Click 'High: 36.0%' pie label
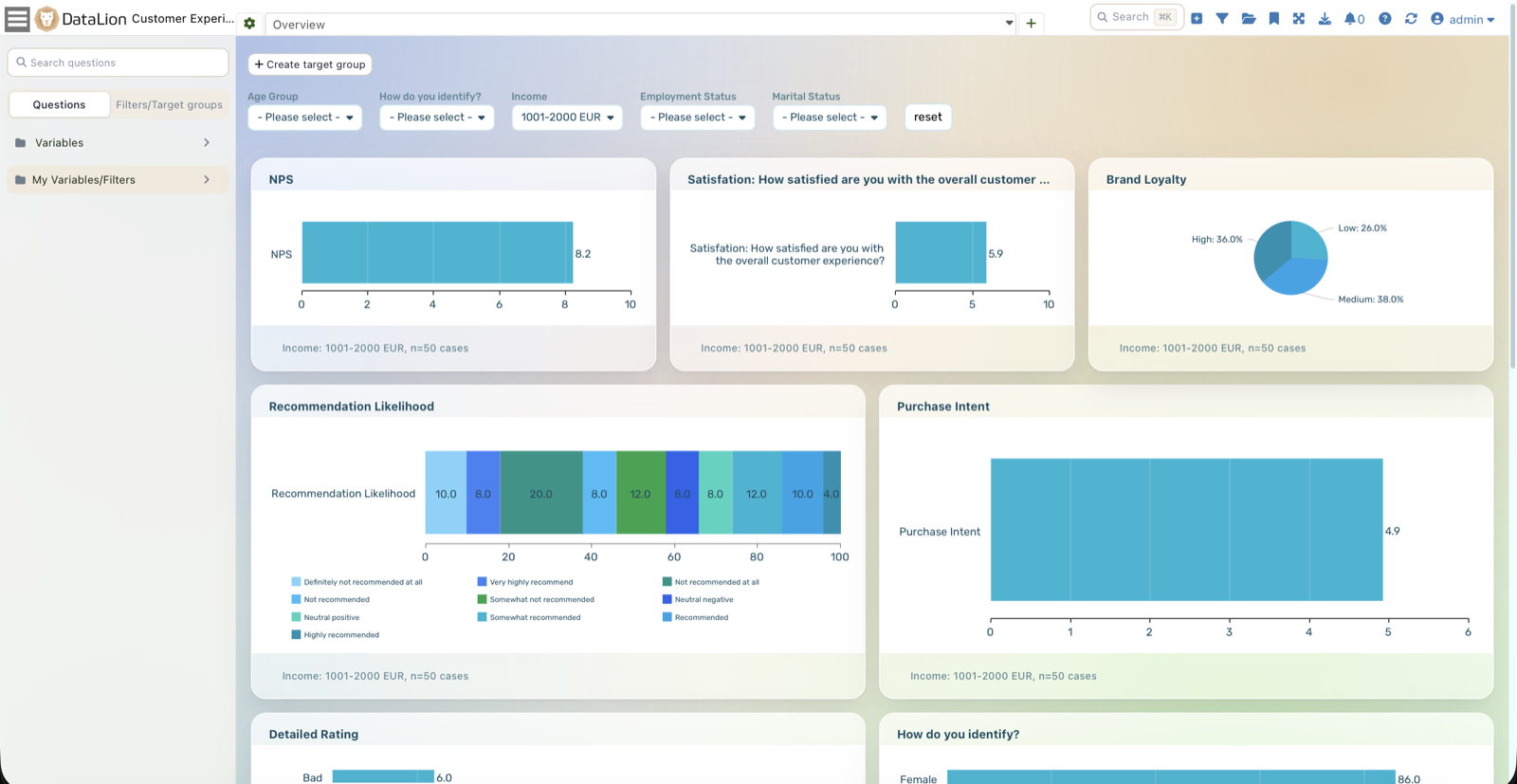Image resolution: width=1517 pixels, height=784 pixels. pyautogui.click(x=1216, y=240)
